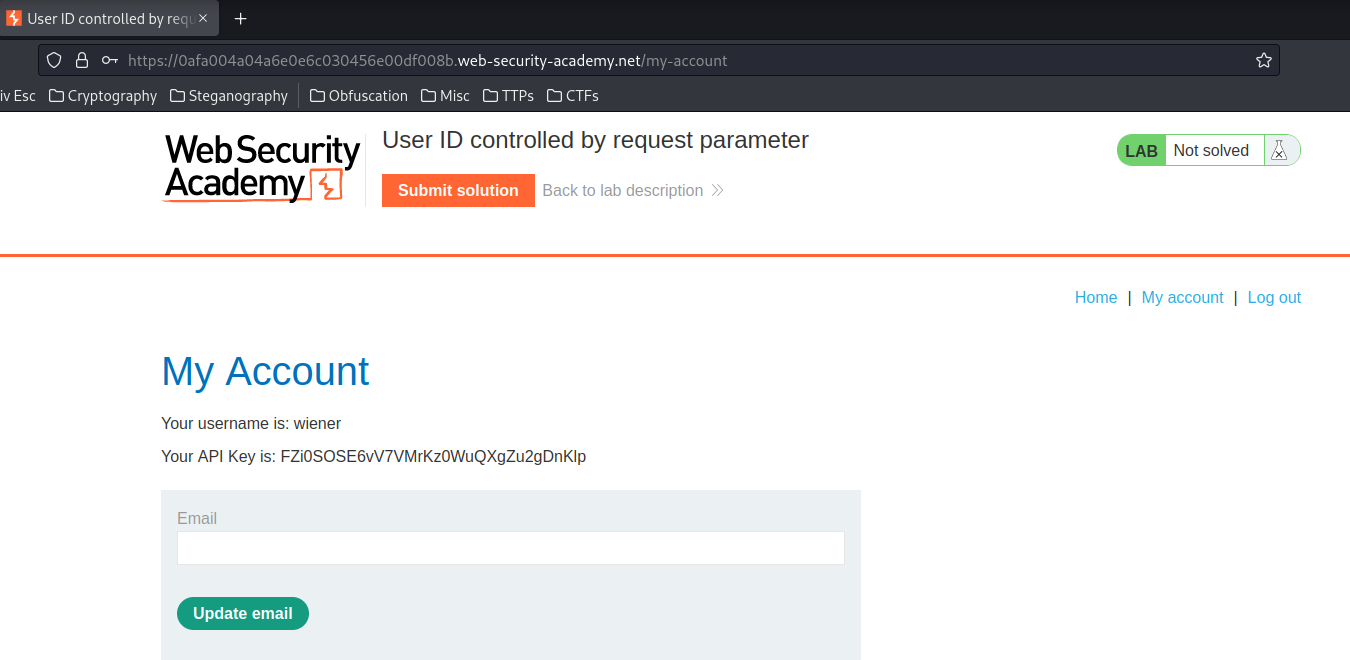
Task: Close the User ID controlled browser tab
Action: coord(203,19)
